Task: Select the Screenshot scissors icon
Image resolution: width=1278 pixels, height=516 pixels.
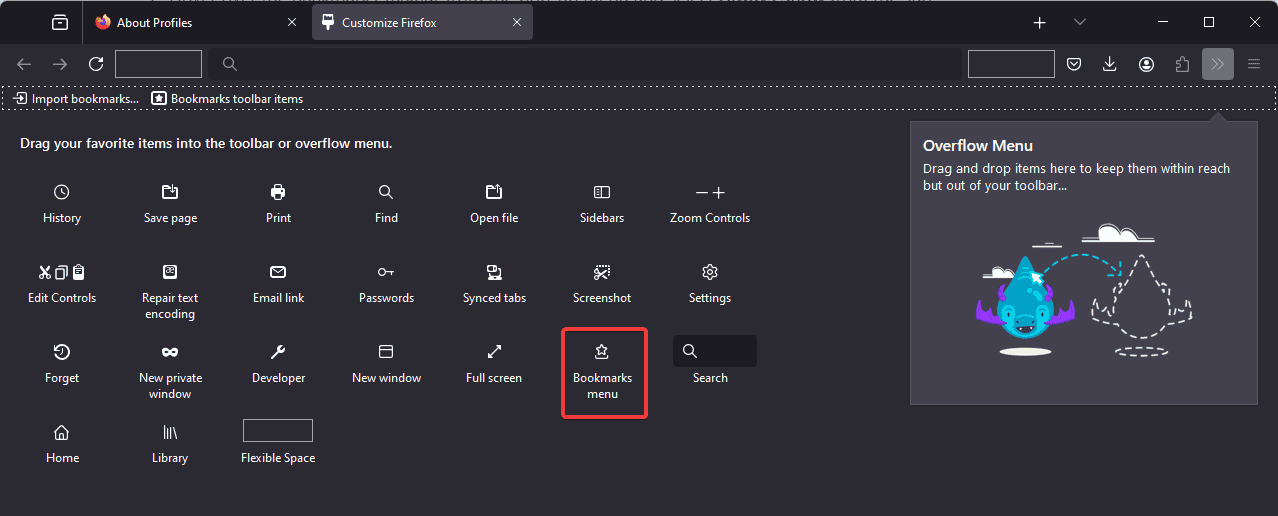Action: tap(602, 272)
